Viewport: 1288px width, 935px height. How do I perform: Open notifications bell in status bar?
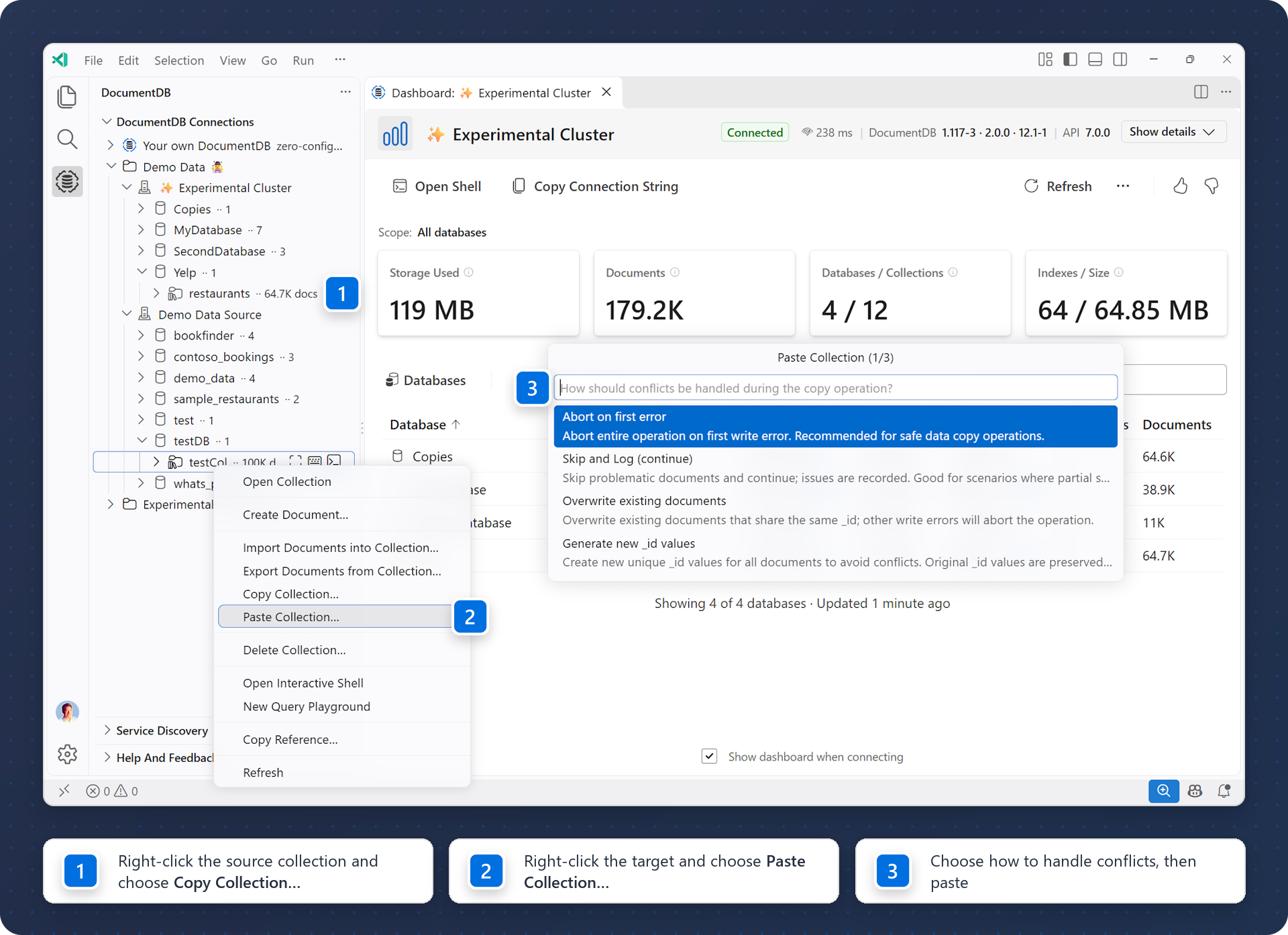click(1224, 791)
